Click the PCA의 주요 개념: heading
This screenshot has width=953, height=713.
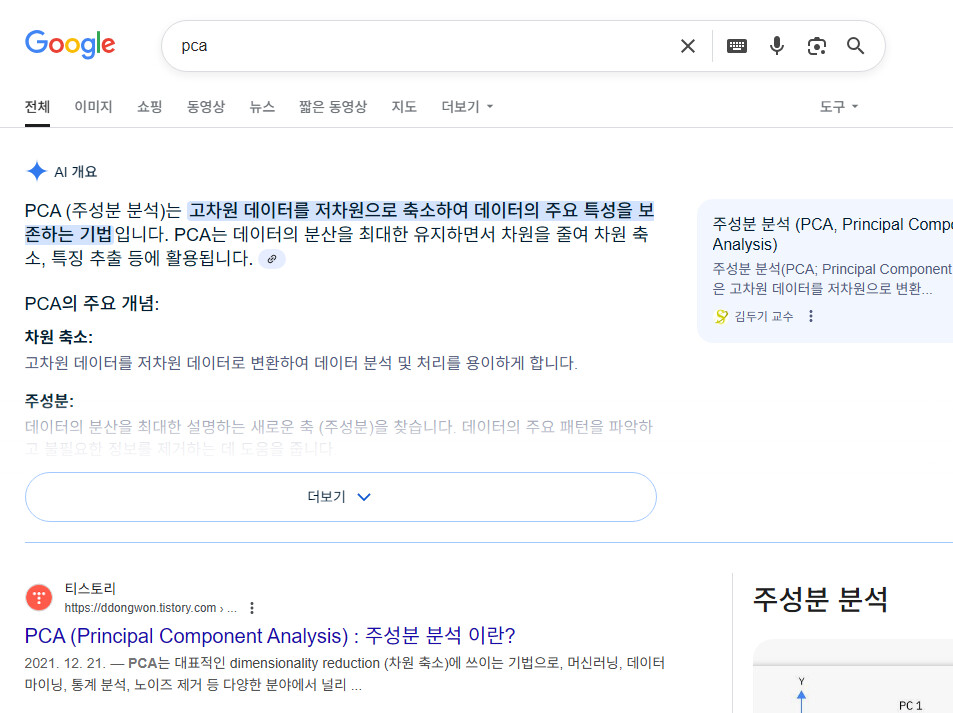pyautogui.click(x=92, y=303)
